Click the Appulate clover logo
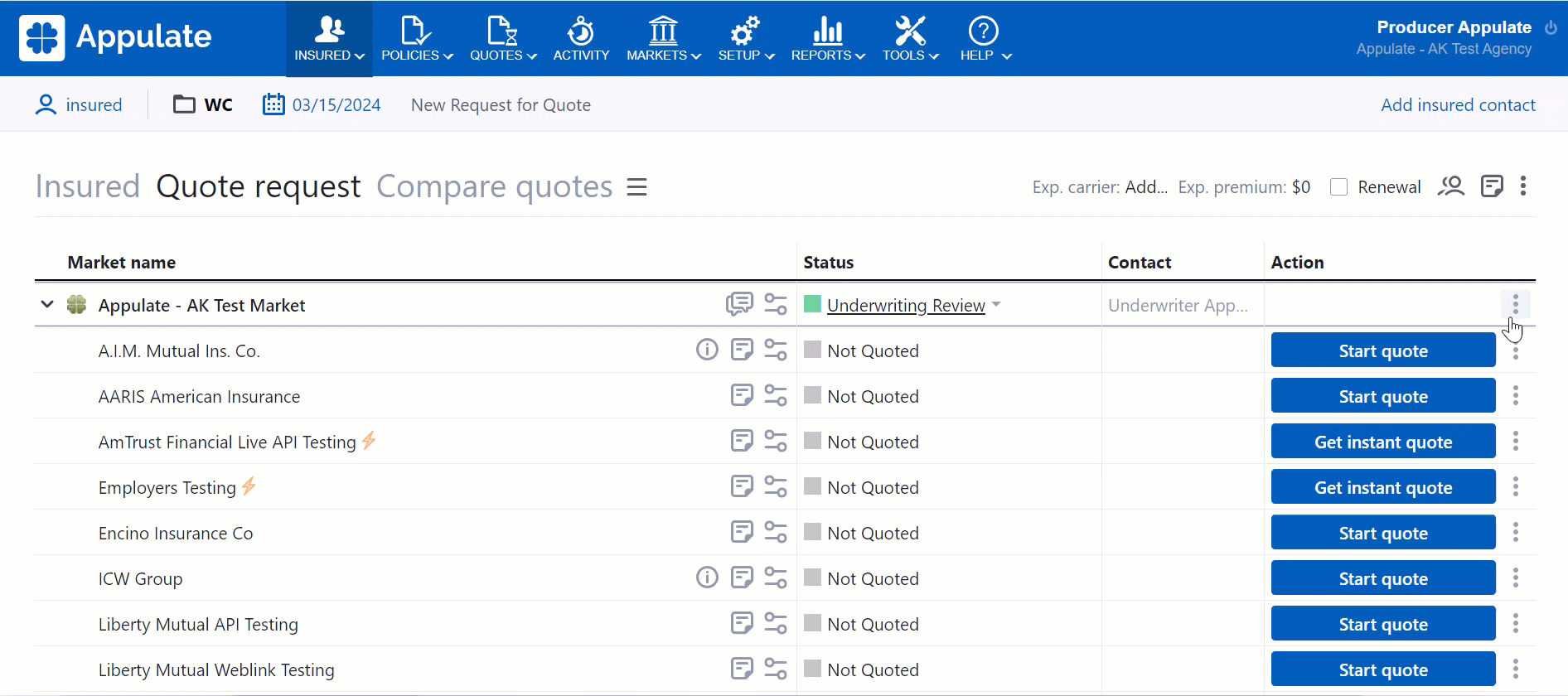This screenshot has width=1568, height=696. click(x=42, y=38)
